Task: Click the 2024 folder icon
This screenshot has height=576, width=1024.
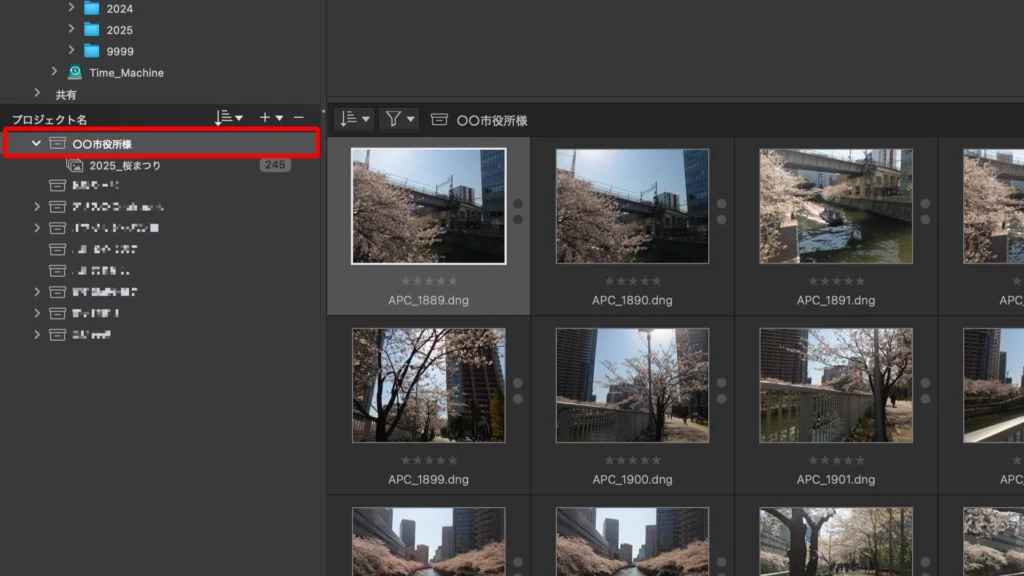Action: [92, 8]
